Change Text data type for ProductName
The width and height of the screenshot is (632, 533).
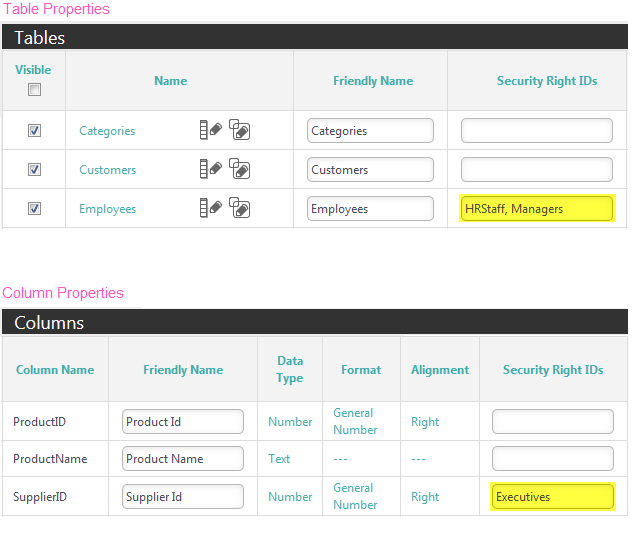(x=279, y=459)
